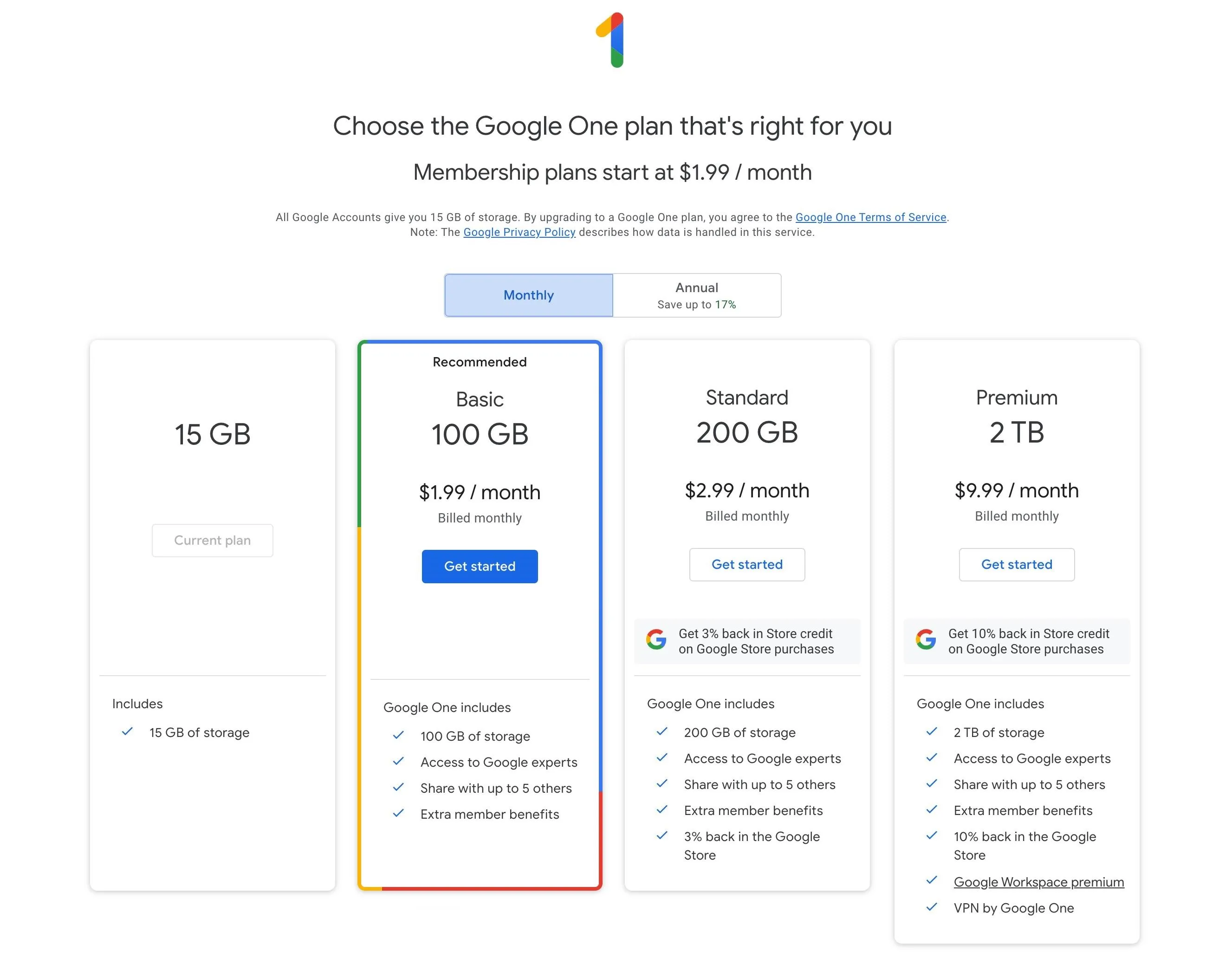Click the Recommended label on Basic card

click(480, 362)
